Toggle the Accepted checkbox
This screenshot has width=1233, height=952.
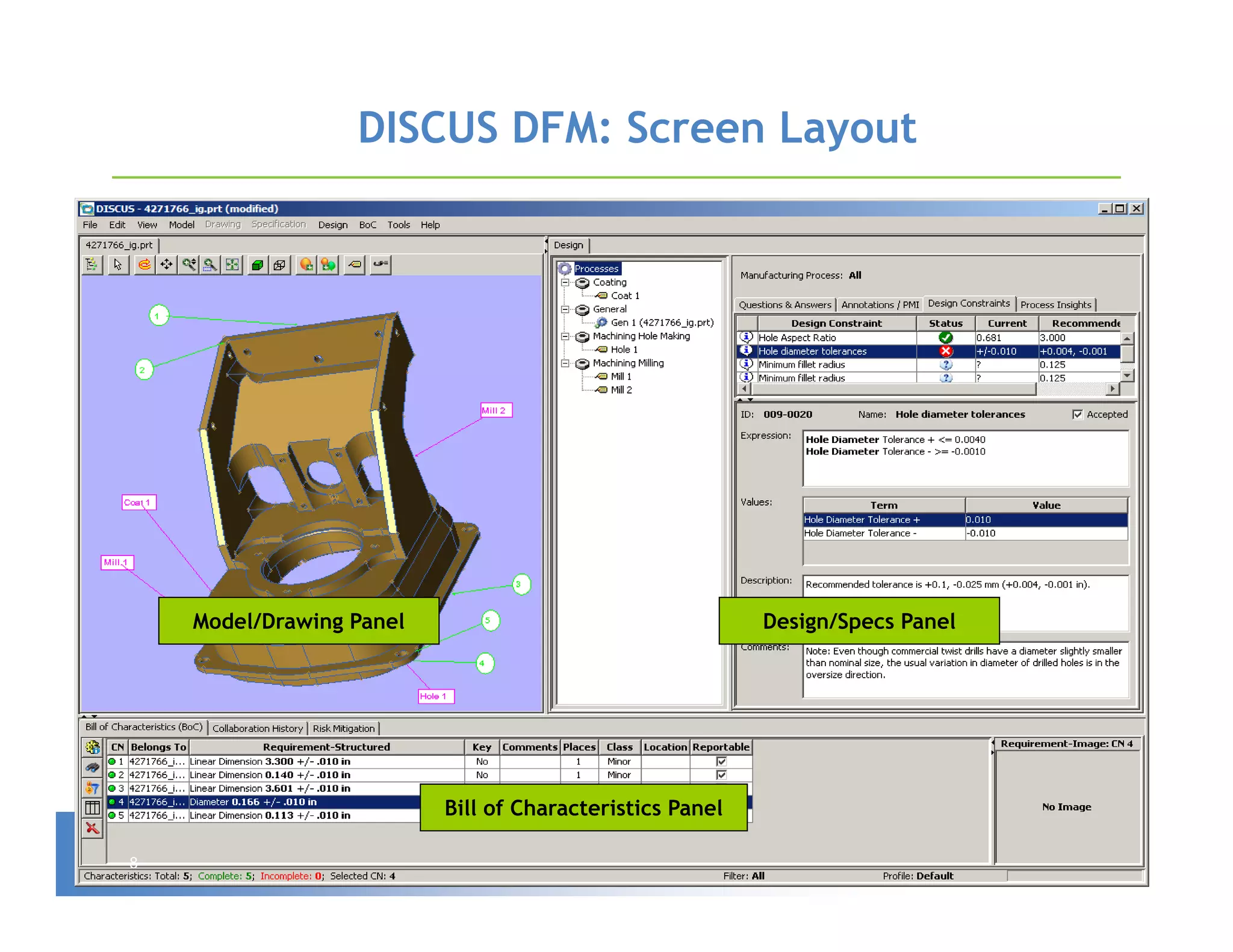[x=1078, y=415]
